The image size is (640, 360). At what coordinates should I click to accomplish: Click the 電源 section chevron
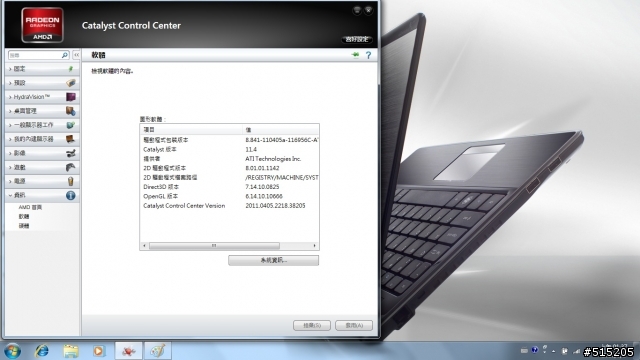[x=10, y=181]
